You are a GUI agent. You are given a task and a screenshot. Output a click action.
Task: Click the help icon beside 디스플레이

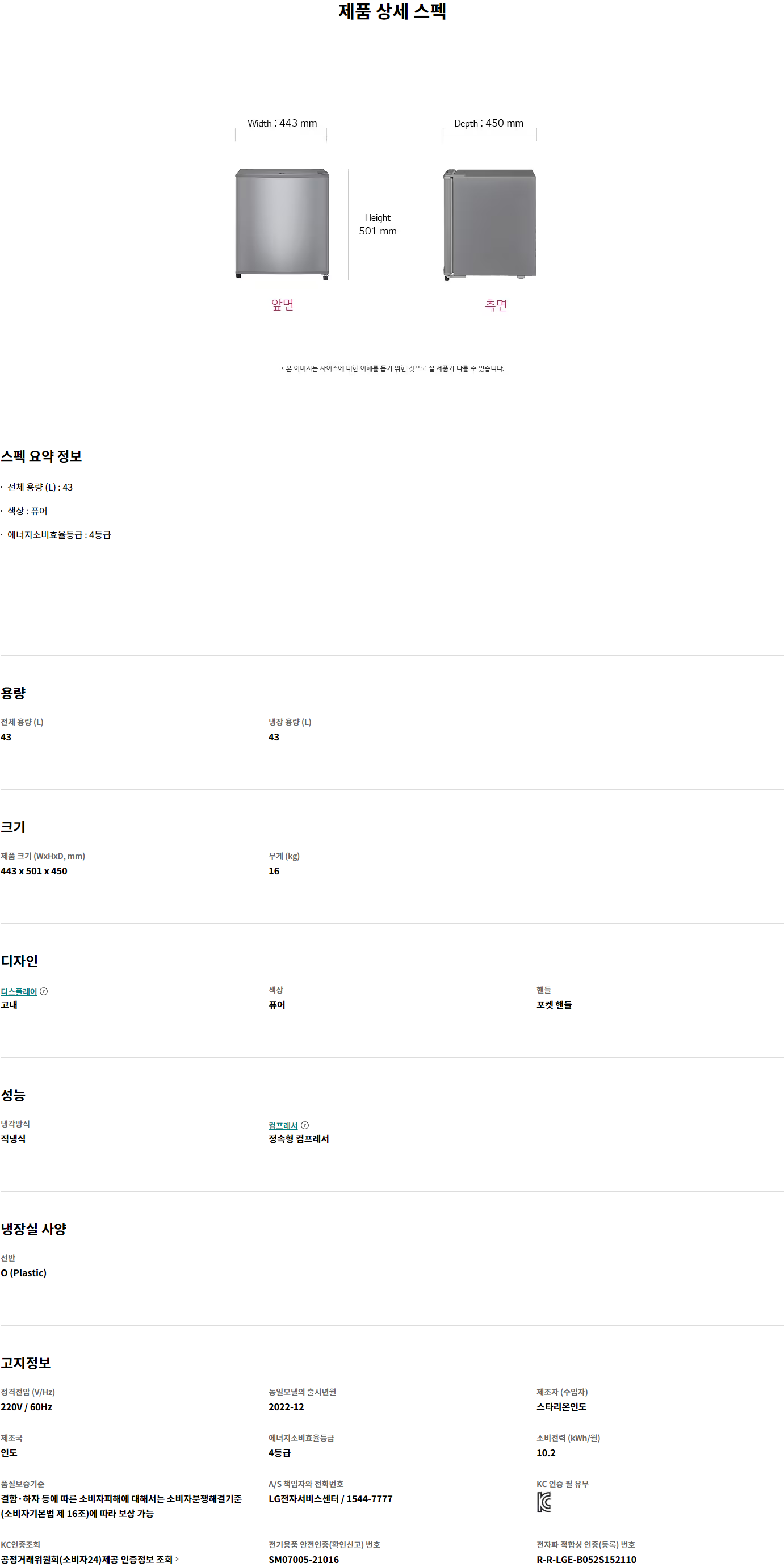(44, 991)
